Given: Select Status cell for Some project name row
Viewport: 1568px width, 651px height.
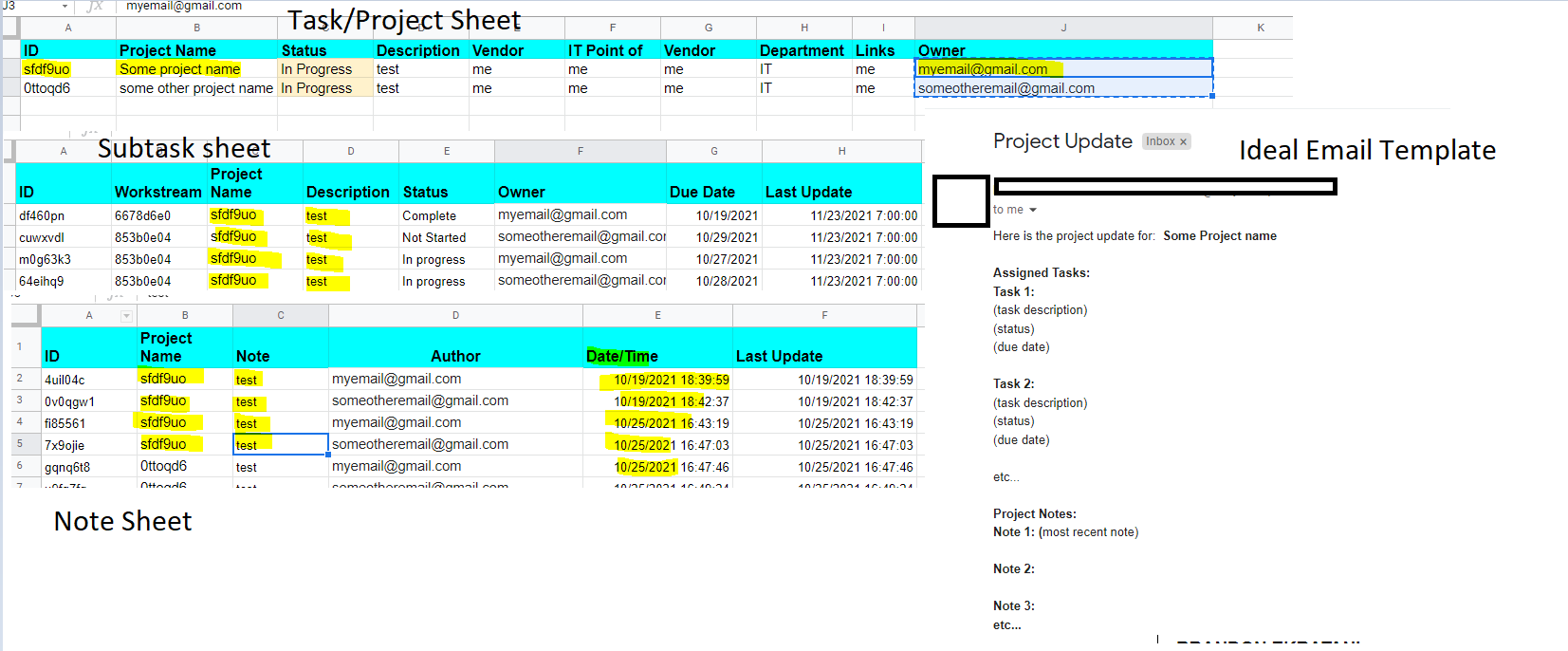Looking at the screenshot, I should [x=325, y=69].
